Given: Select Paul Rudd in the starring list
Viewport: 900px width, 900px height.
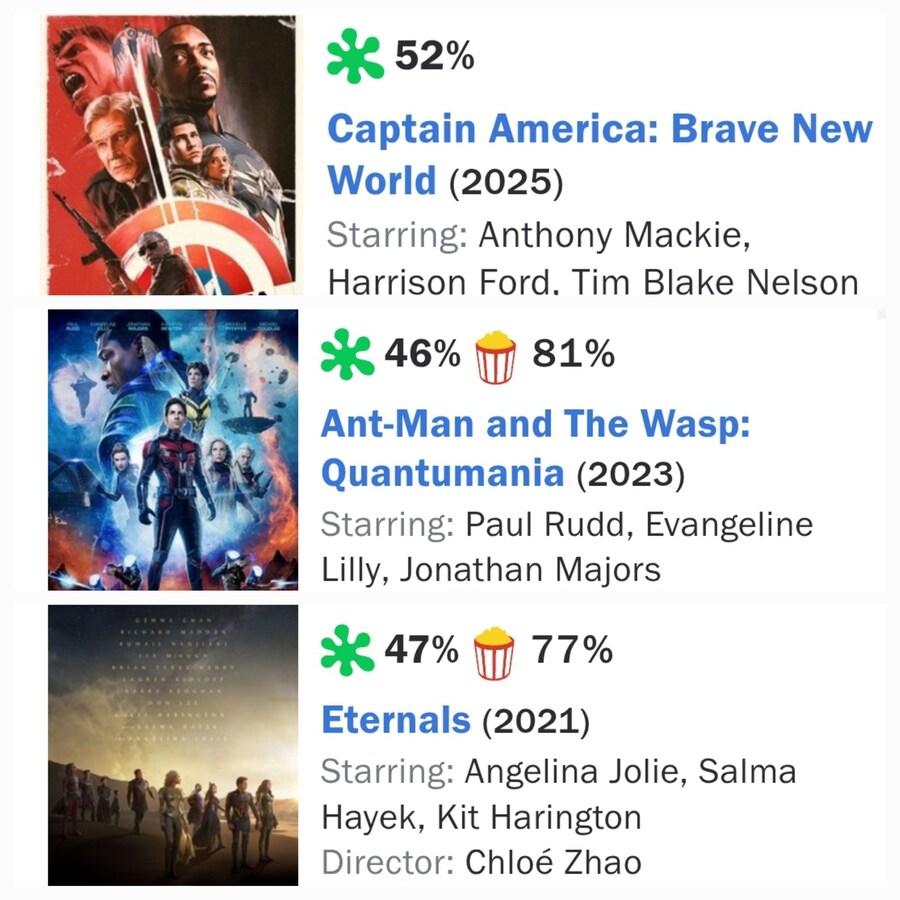Looking at the screenshot, I should click(x=545, y=523).
